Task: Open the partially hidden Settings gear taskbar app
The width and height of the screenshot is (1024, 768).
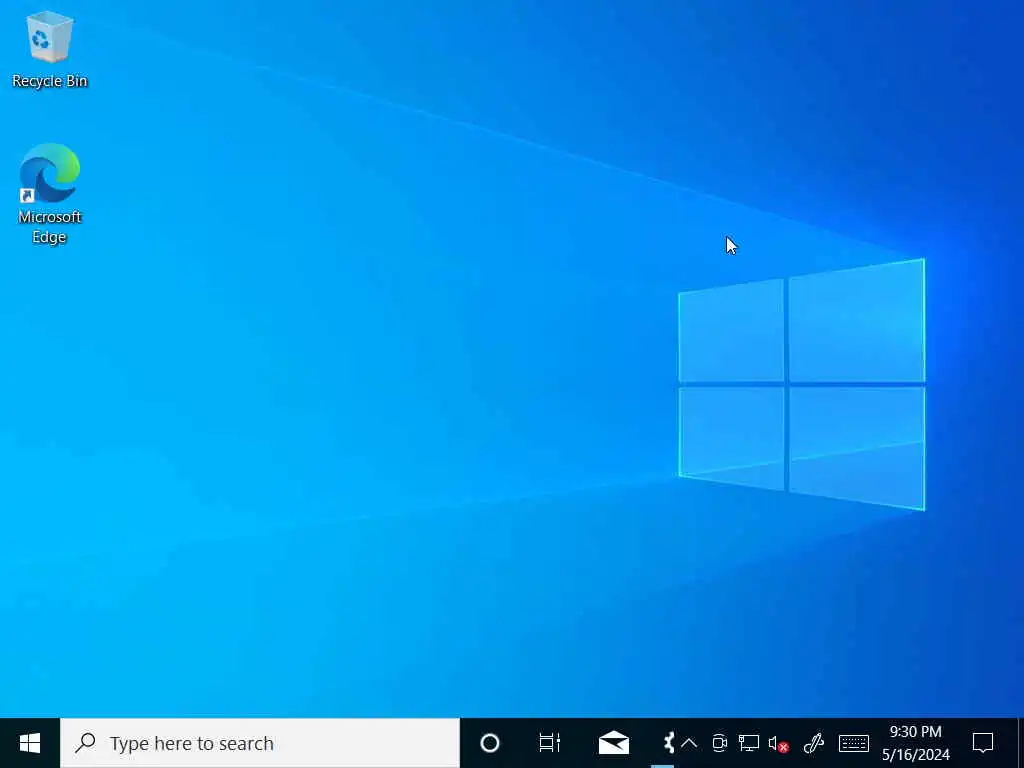Action: point(667,743)
